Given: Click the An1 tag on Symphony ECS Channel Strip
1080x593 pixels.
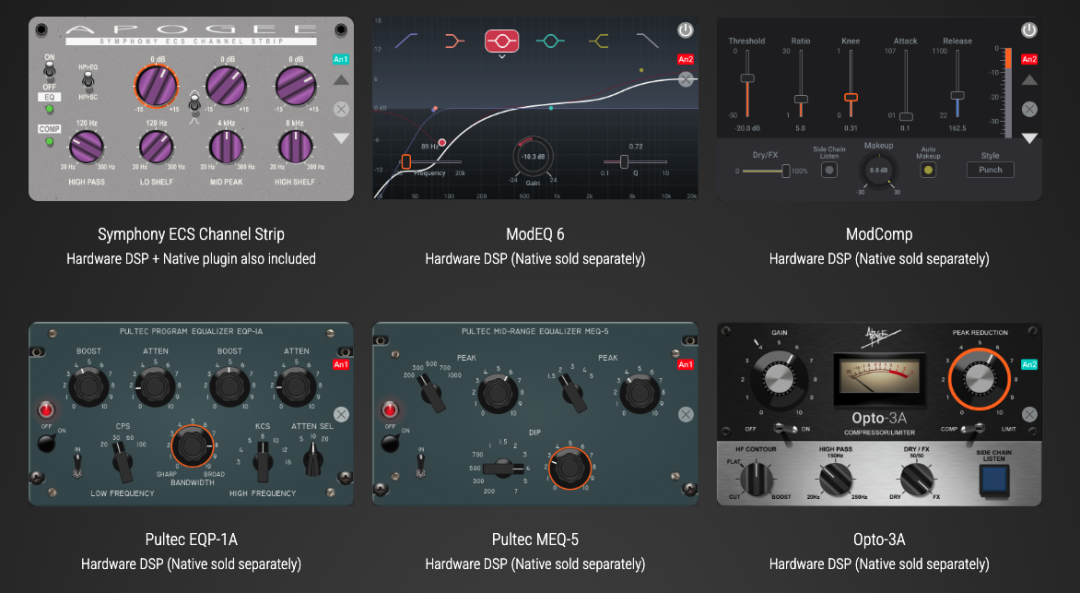Looking at the screenshot, I should pyautogui.click(x=341, y=59).
